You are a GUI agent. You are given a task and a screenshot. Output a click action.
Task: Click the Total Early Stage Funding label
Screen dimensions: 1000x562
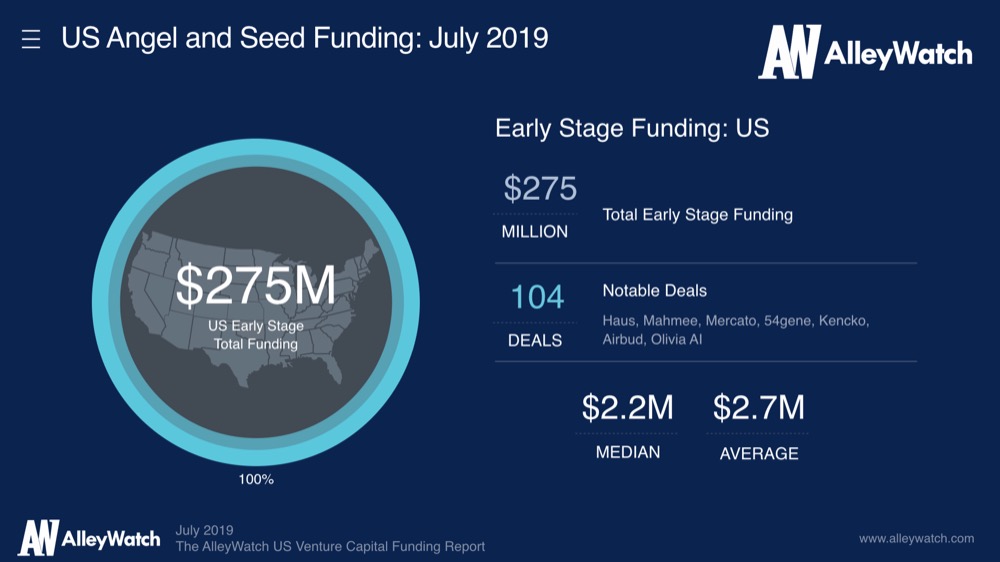(697, 215)
